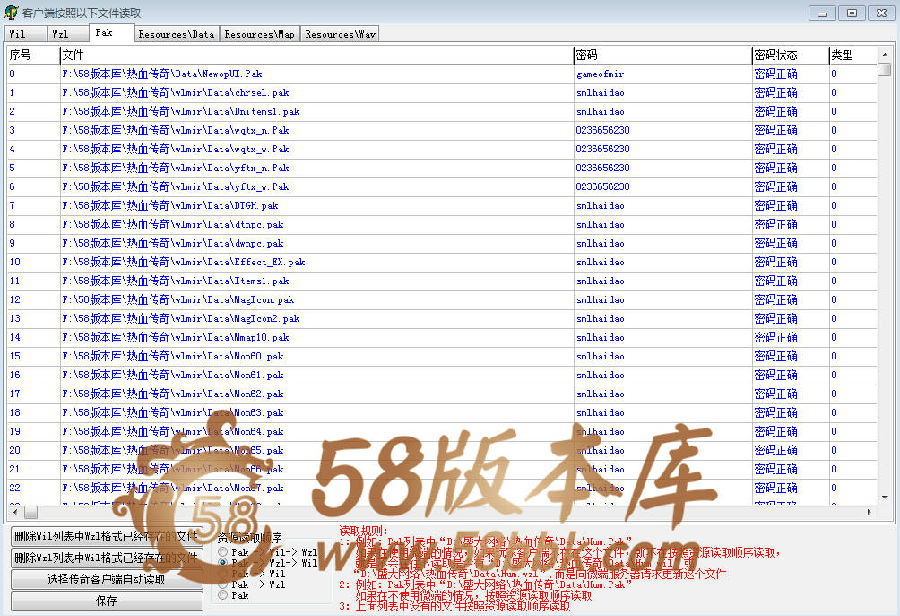
Task: Click the 删除Wil列表中Wzl格式已经存在的文件 button
Action: [106, 536]
